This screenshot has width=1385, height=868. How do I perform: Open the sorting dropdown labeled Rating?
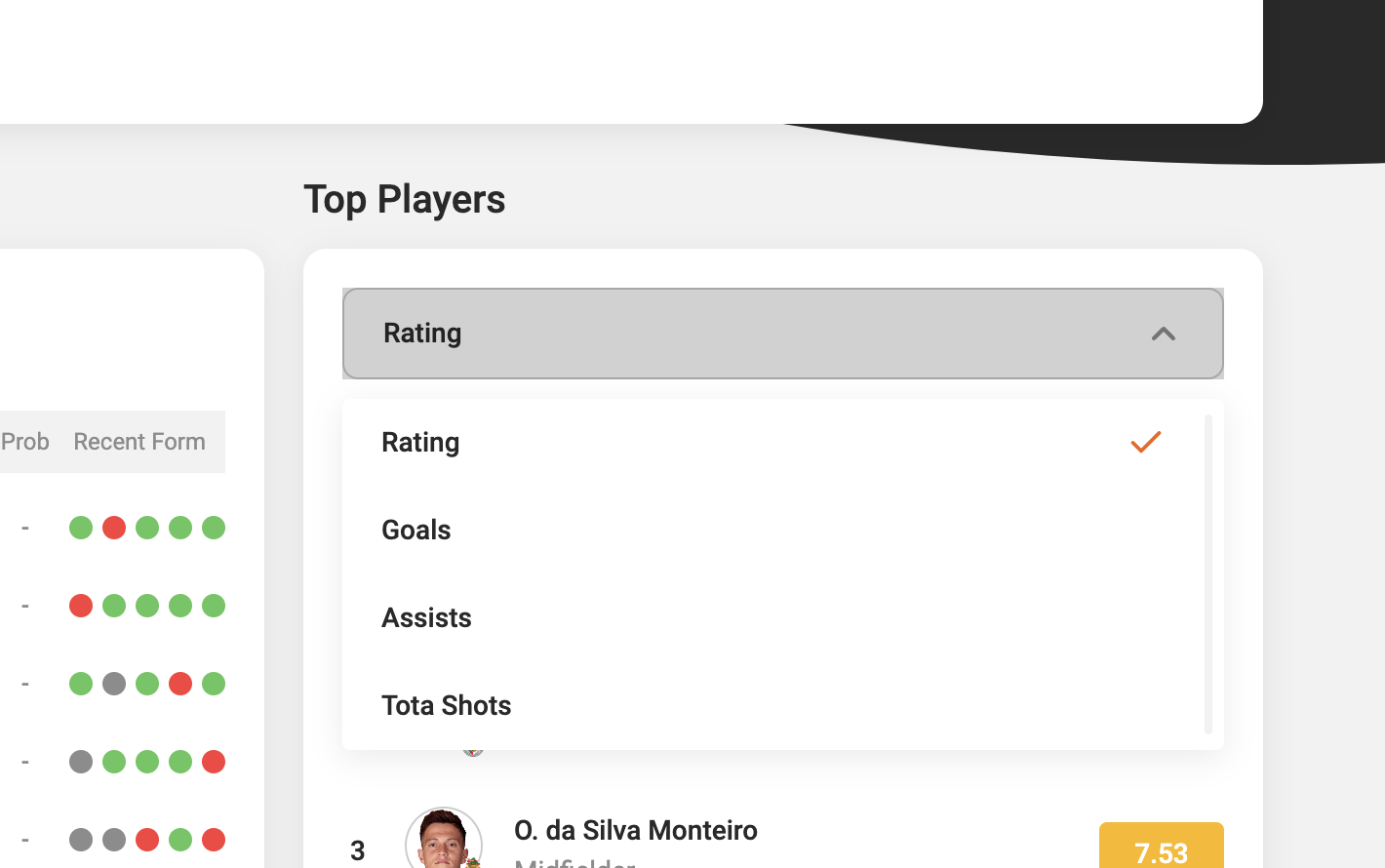[782, 334]
